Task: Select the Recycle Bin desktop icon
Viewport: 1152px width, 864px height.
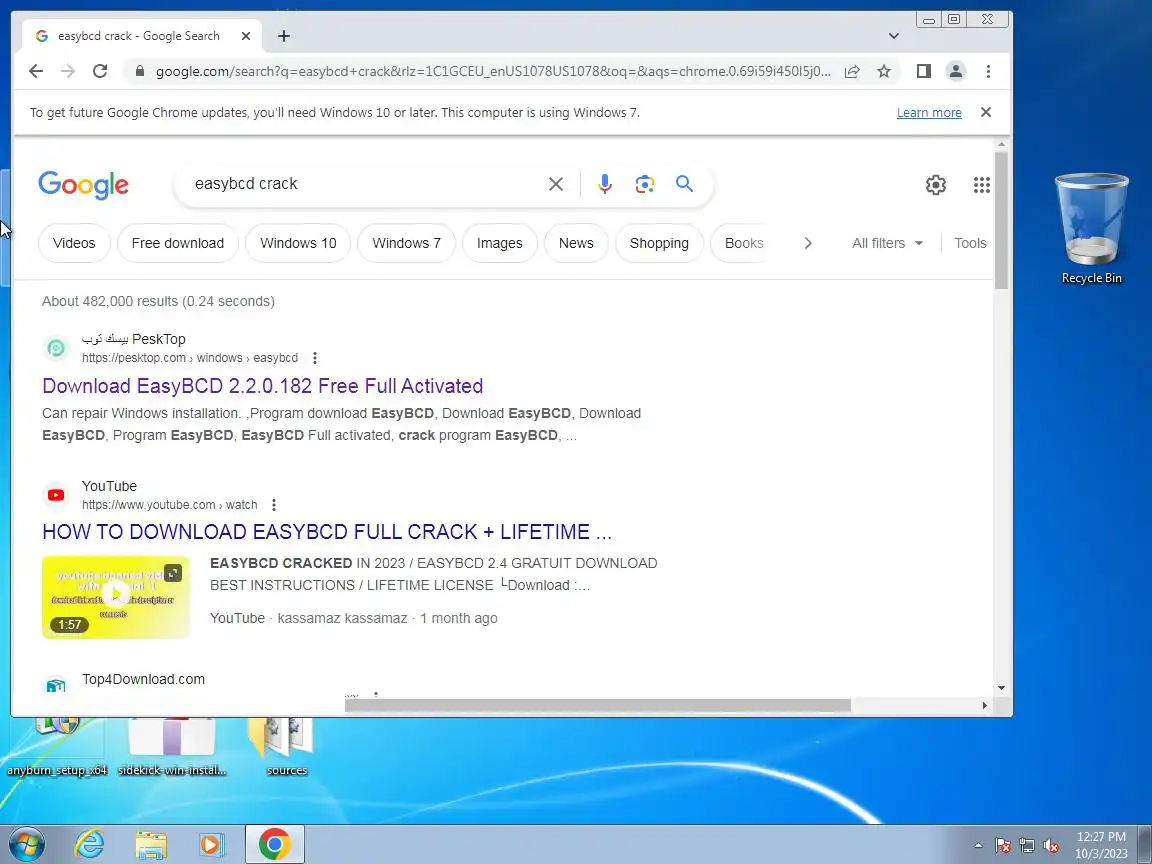Action: click(x=1091, y=228)
